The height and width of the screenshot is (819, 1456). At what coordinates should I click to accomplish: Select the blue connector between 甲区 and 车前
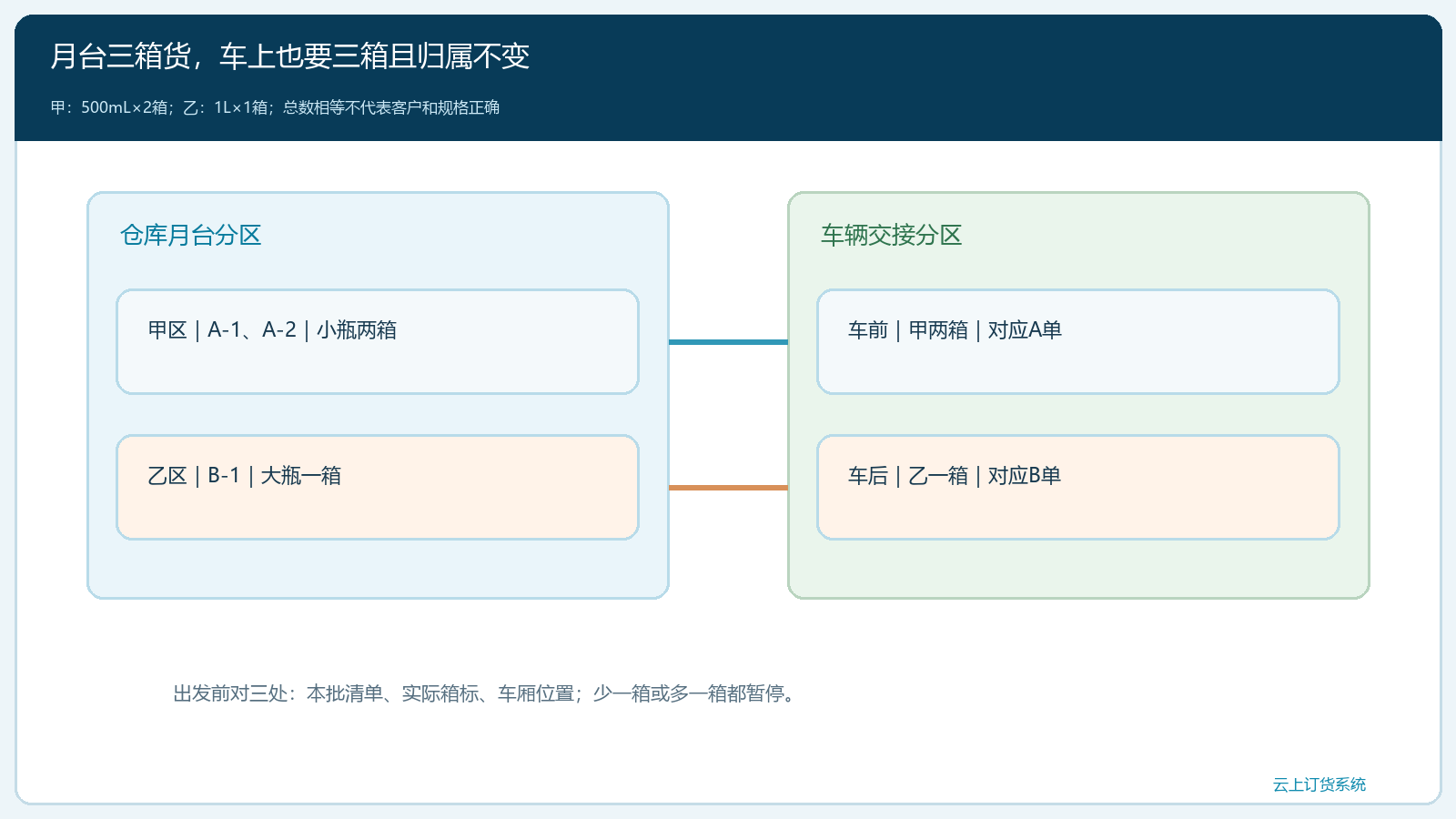[728, 342]
